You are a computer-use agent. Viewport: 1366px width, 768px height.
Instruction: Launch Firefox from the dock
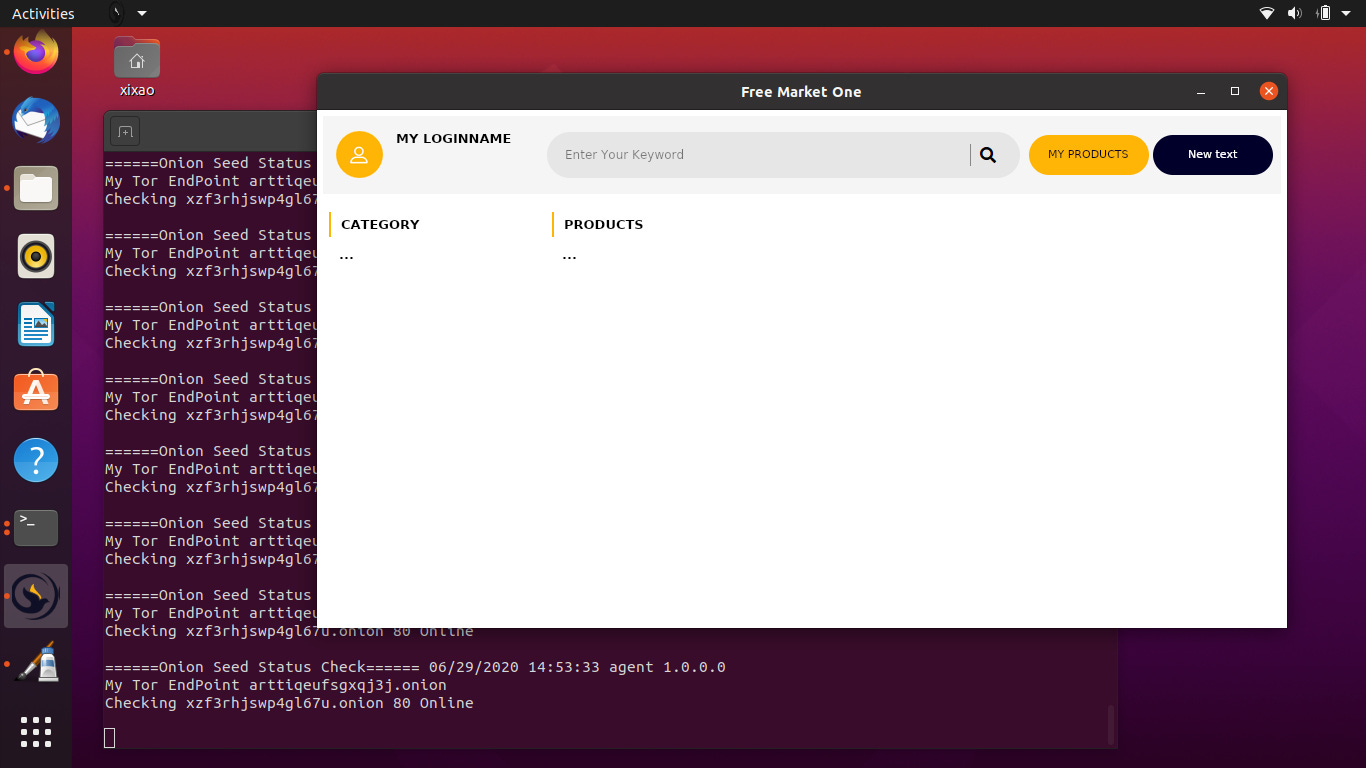pos(36,50)
